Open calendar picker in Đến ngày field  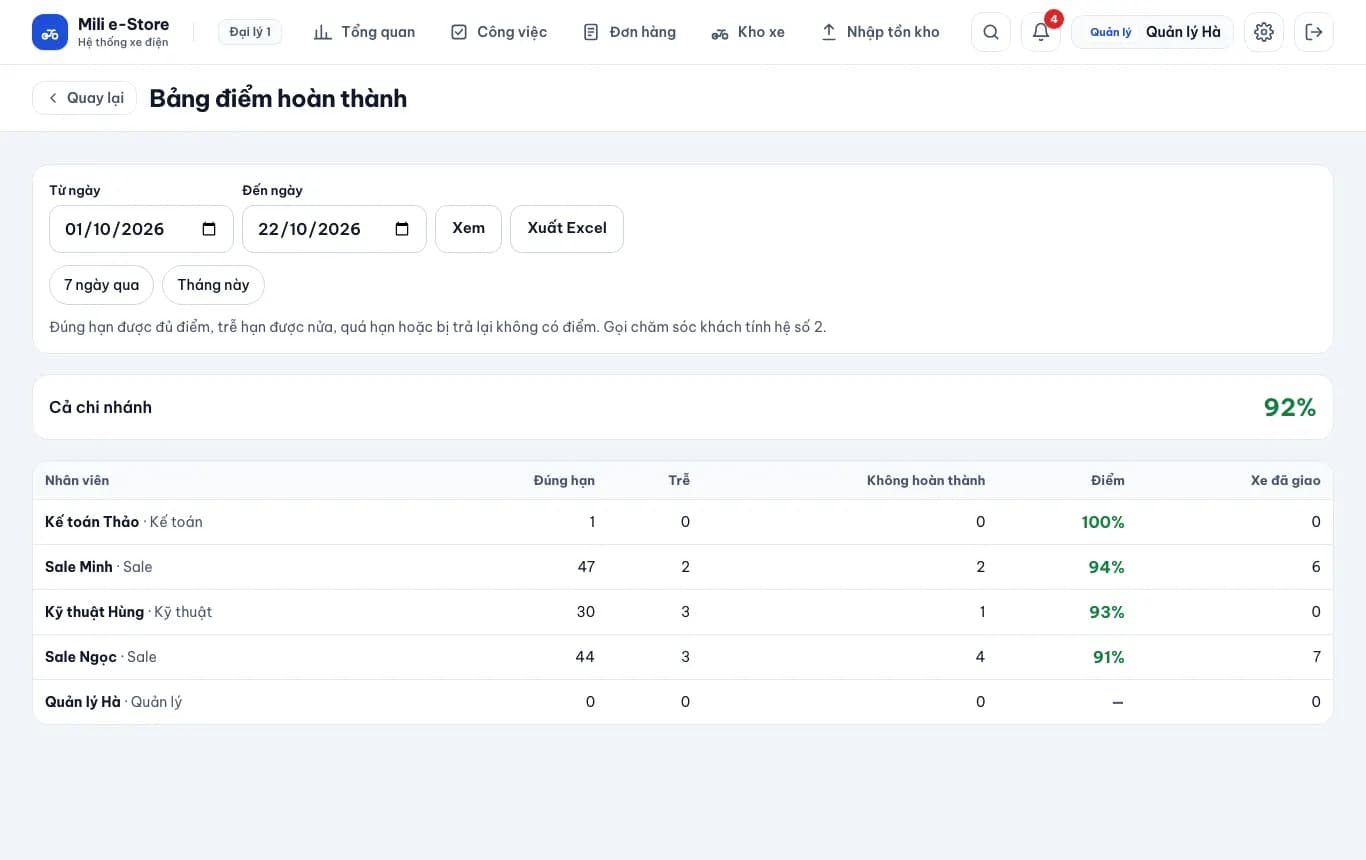pyautogui.click(x=402, y=229)
